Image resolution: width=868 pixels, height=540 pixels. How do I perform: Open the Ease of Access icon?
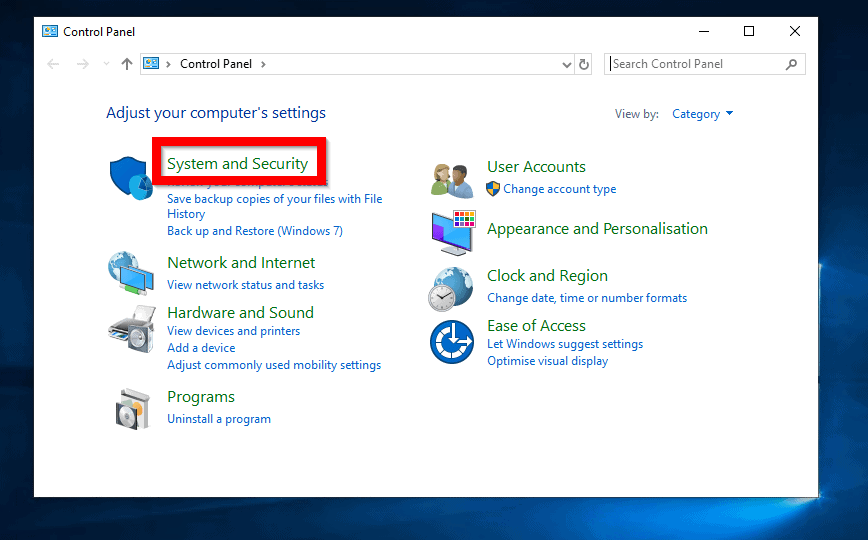[x=452, y=342]
